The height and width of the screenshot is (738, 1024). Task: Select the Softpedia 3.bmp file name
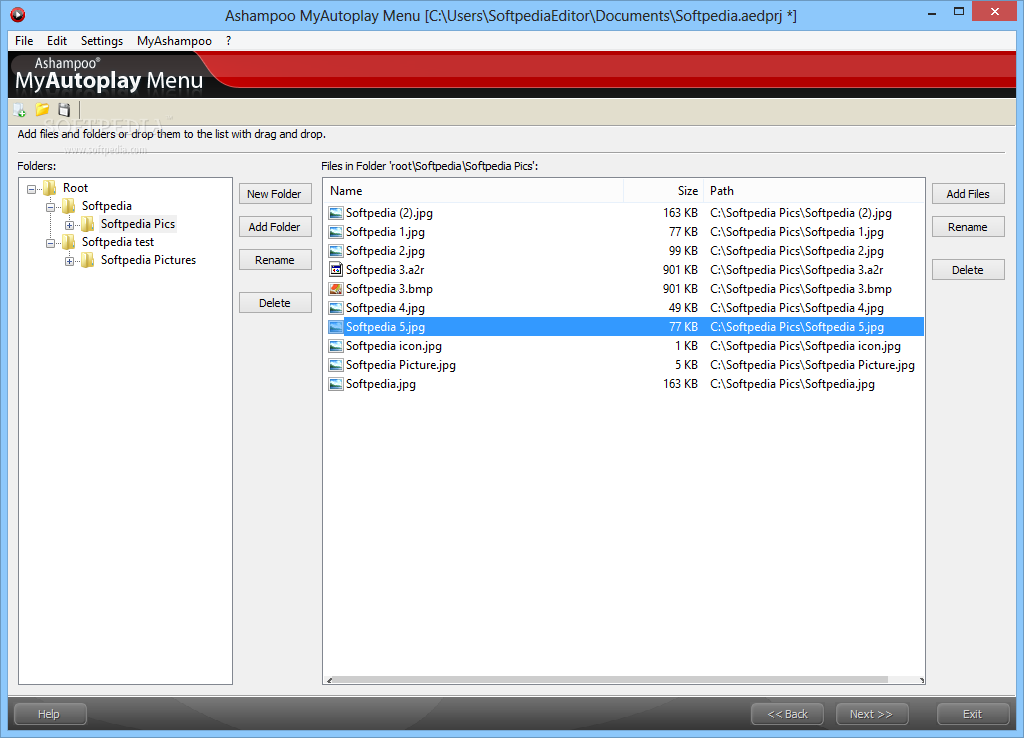[389, 289]
